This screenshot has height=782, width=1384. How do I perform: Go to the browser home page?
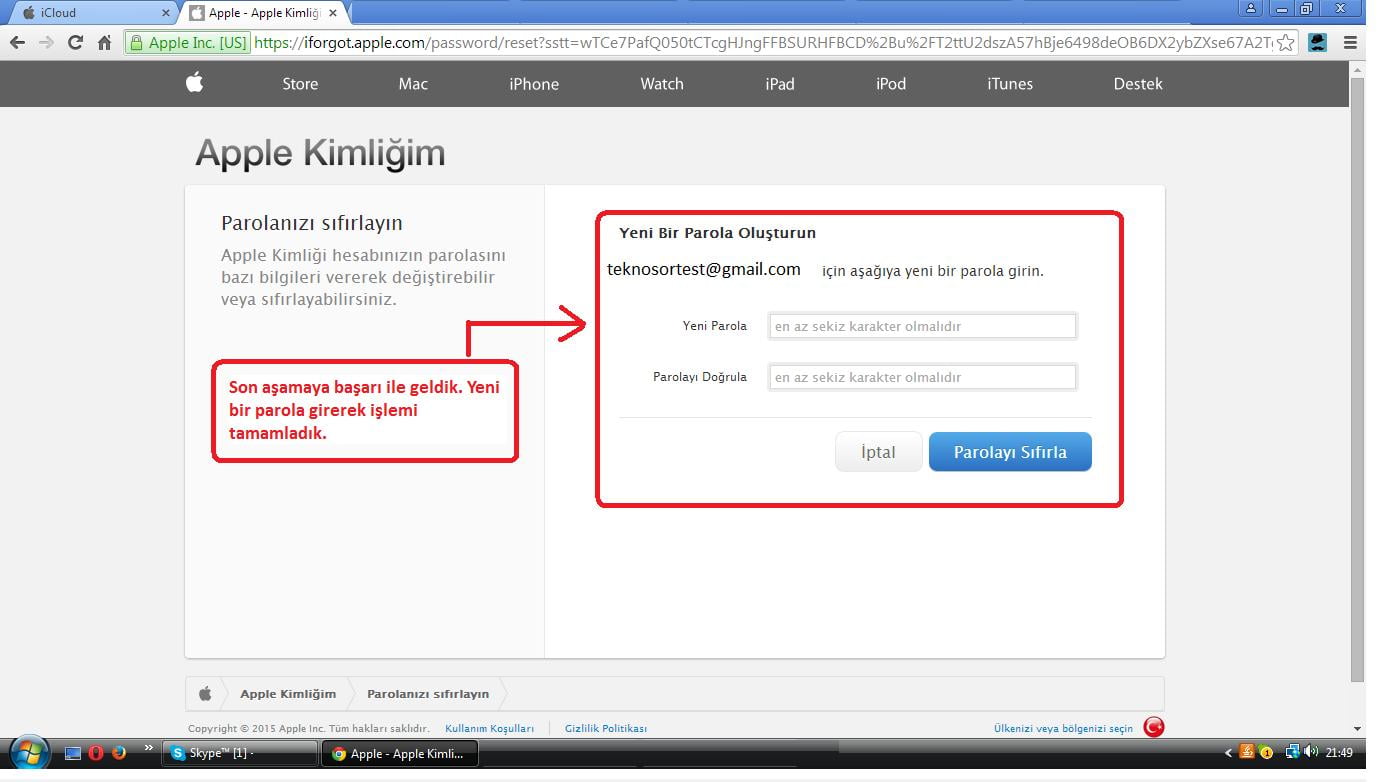coord(104,42)
